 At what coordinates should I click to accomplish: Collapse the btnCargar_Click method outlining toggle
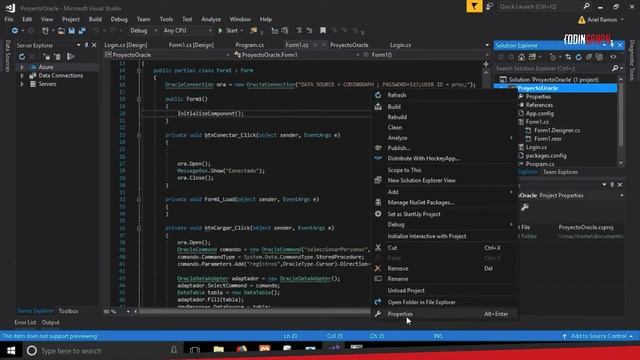coord(139,228)
